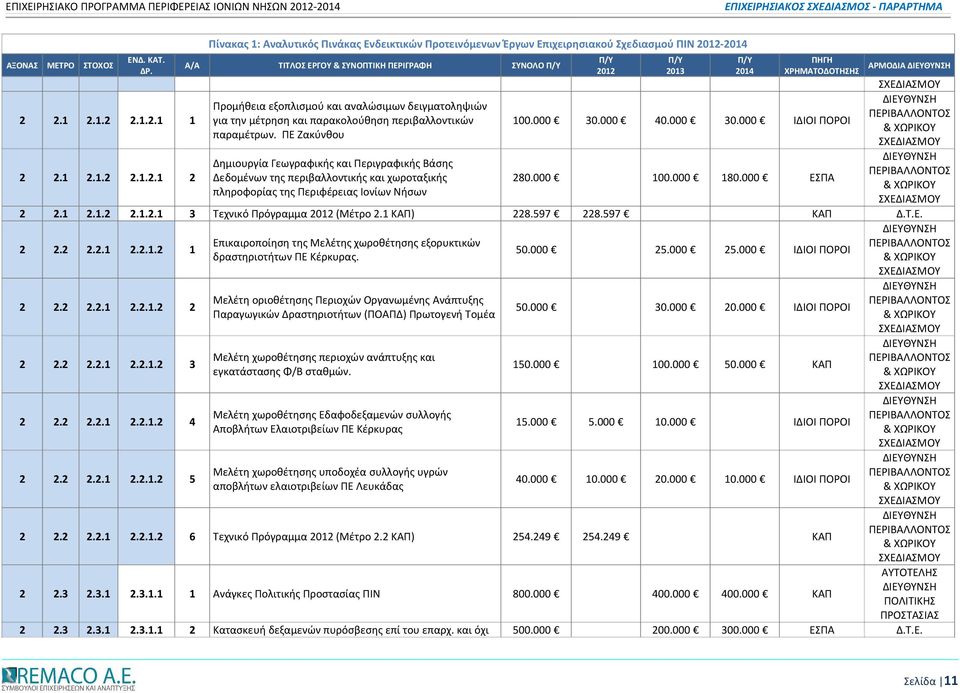This screenshot has height=693, width=960.
Task: Click the 5.000 € cell in Π/Υ 2012
Action: click(606, 422)
